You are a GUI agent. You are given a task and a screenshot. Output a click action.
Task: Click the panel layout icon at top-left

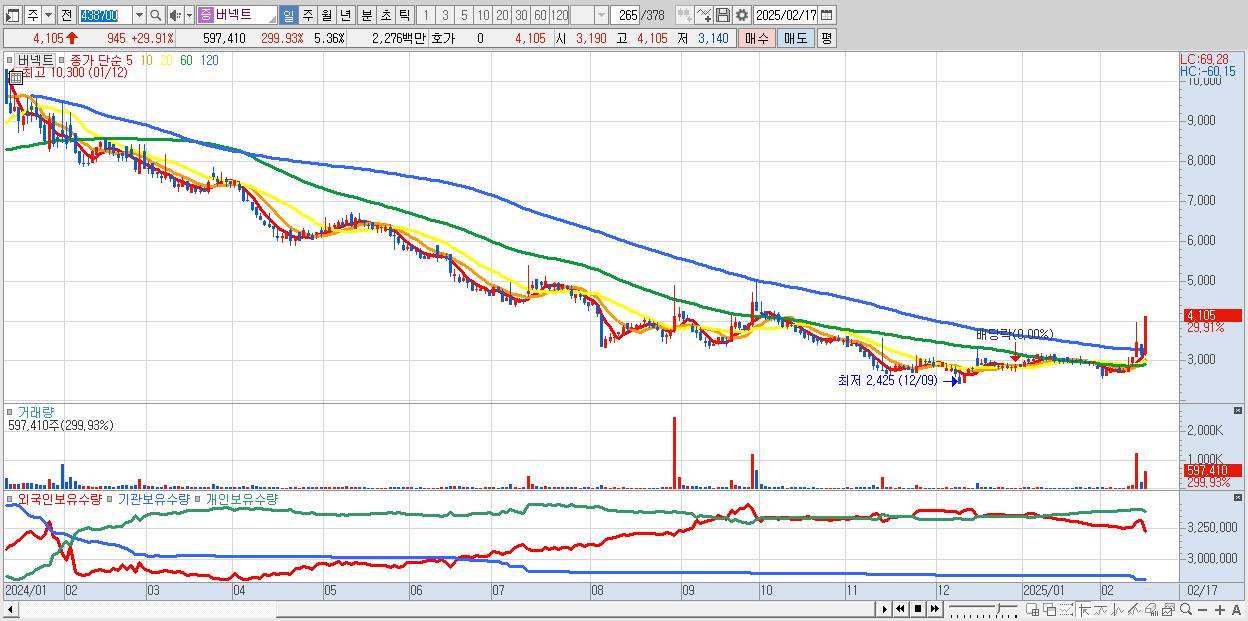point(12,15)
